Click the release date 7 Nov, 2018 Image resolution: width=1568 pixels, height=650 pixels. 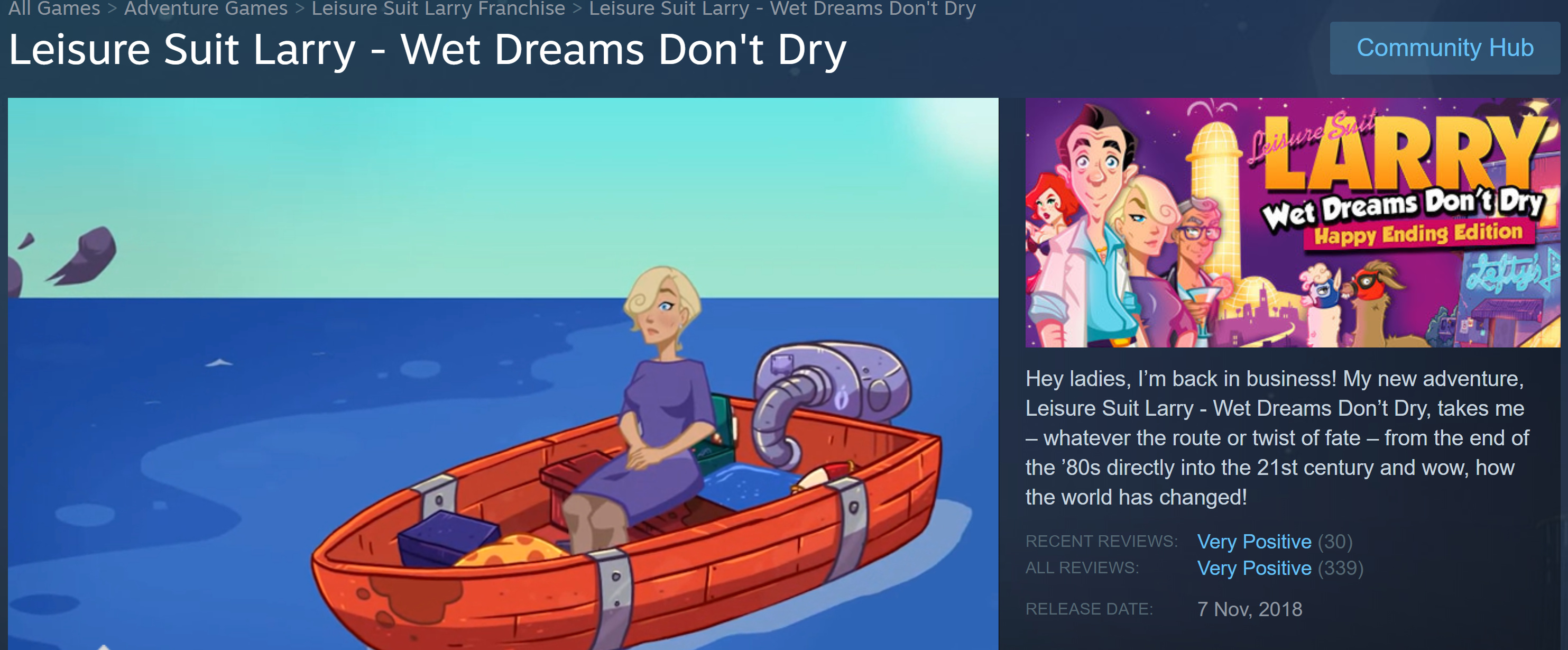(x=1249, y=609)
